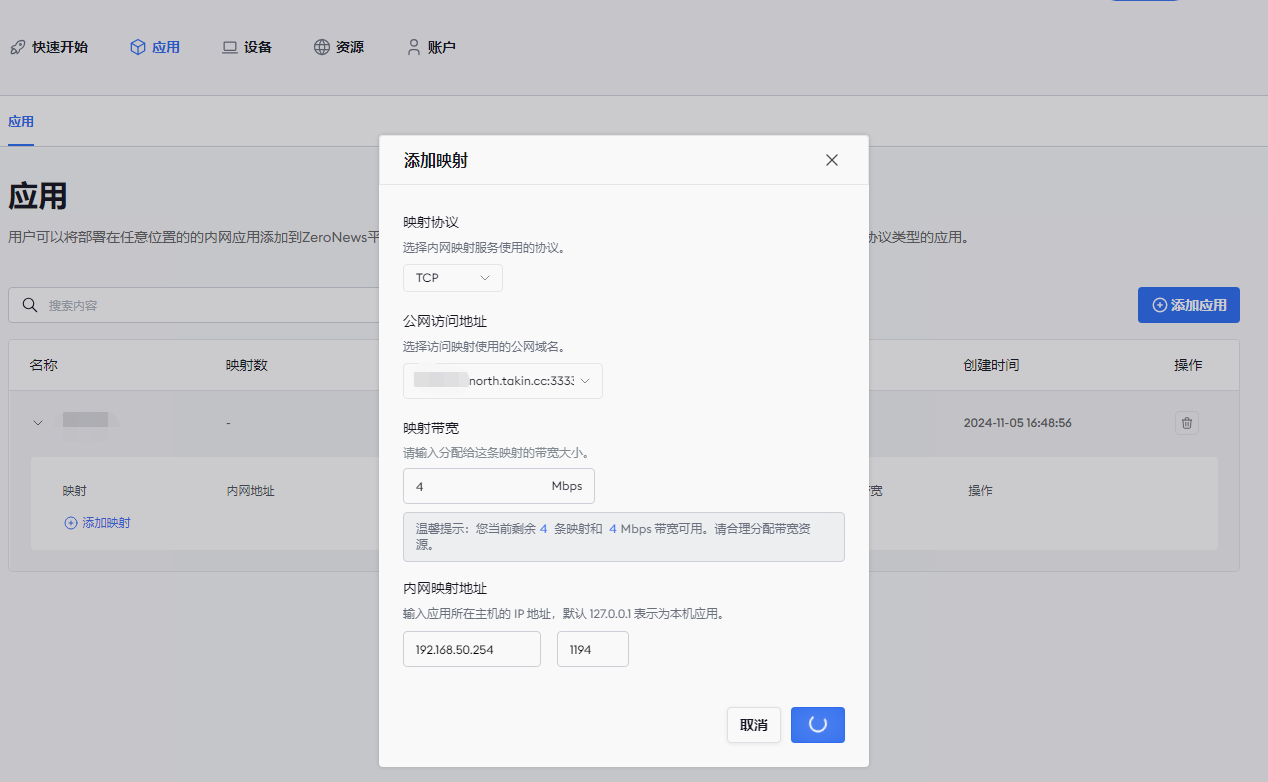Click the blue loading submit button
The width and height of the screenshot is (1268, 782).
[x=818, y=725]
